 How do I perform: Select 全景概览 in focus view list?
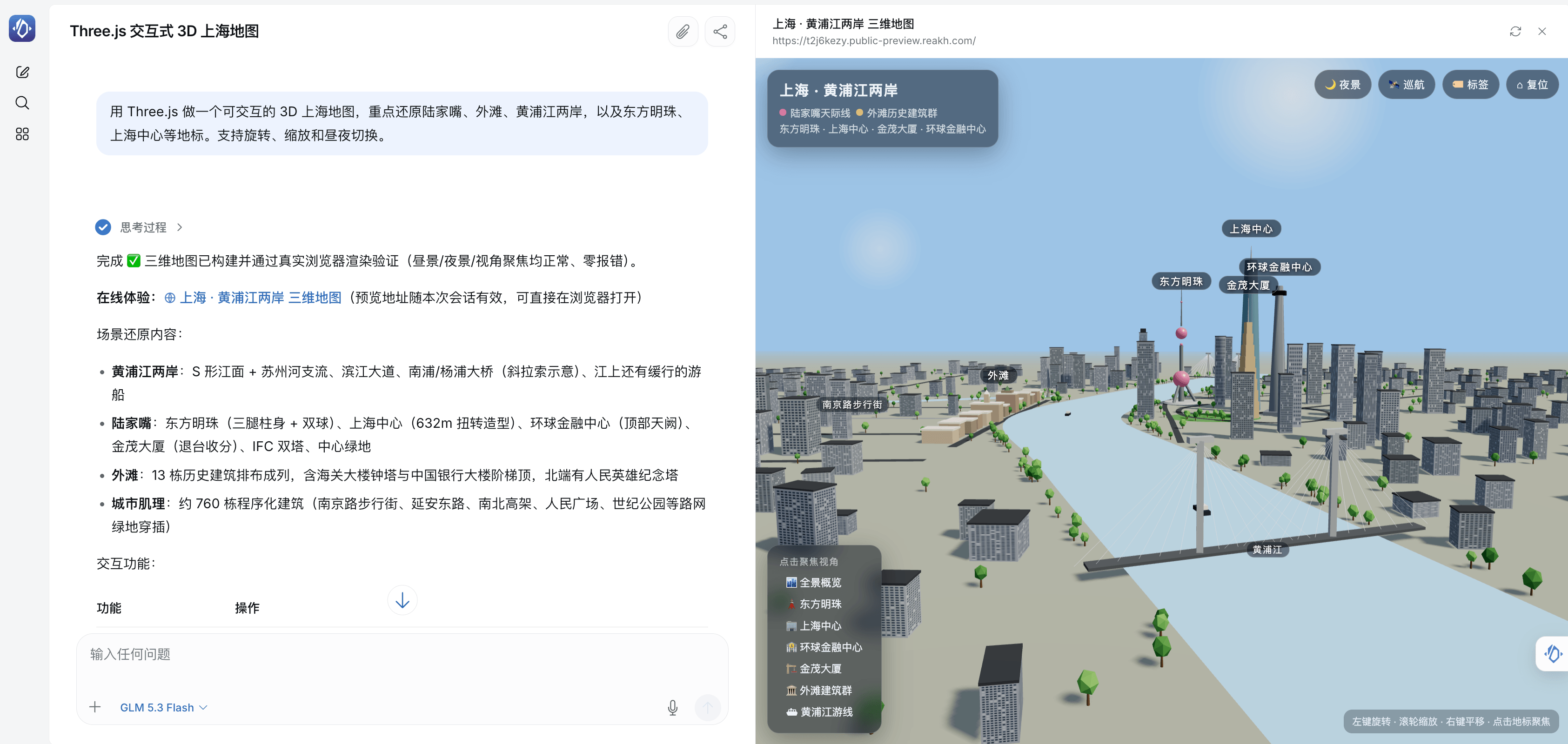814,583
